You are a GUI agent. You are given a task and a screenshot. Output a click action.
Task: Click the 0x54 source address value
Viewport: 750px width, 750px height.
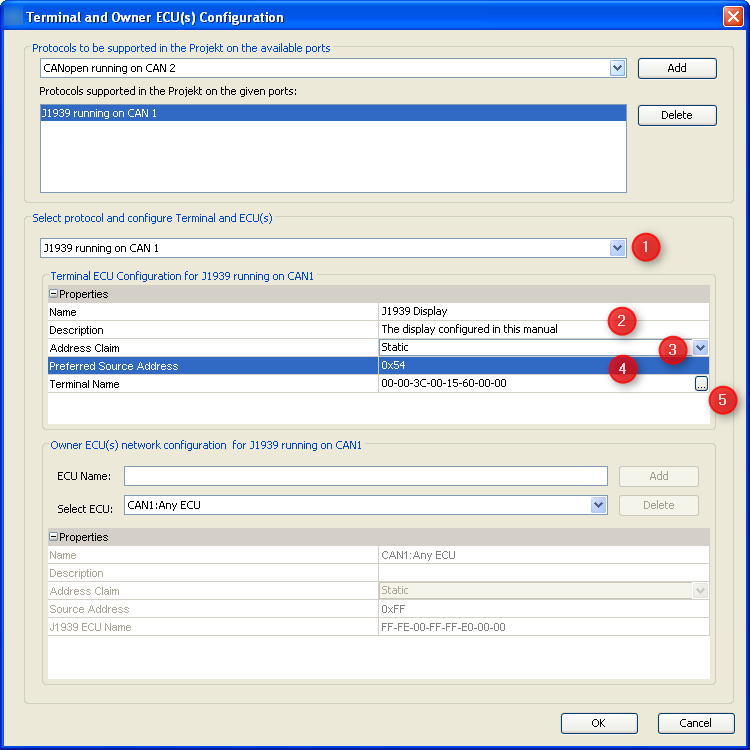393,365
